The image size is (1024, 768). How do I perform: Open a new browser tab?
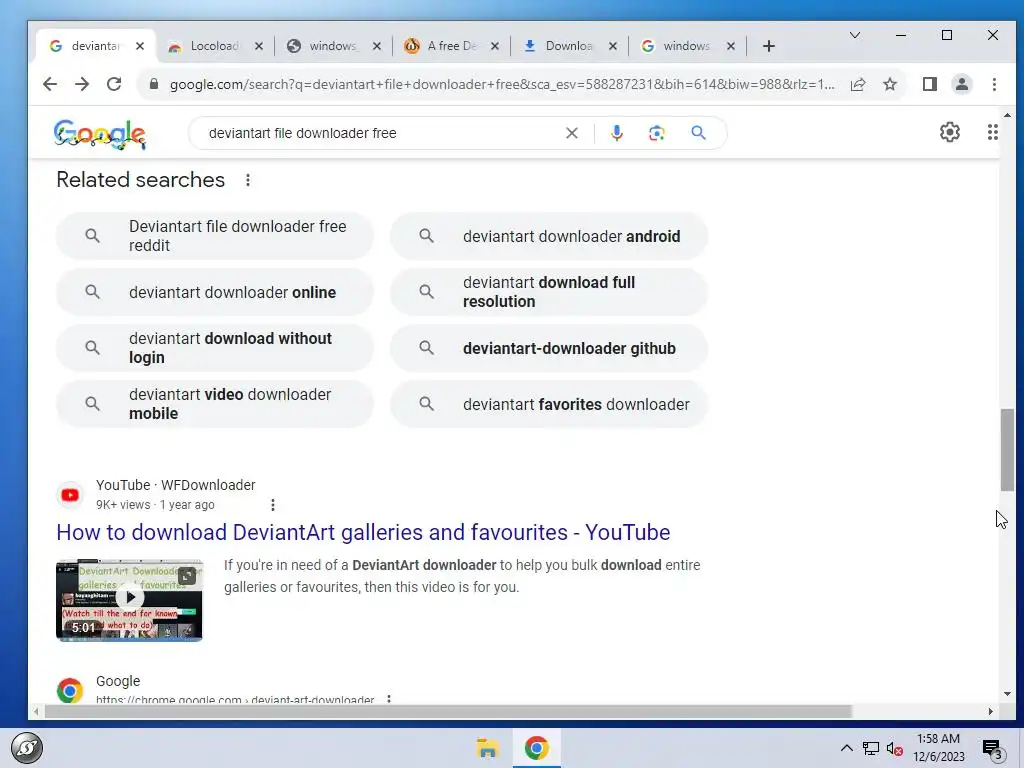coord(769,46)
